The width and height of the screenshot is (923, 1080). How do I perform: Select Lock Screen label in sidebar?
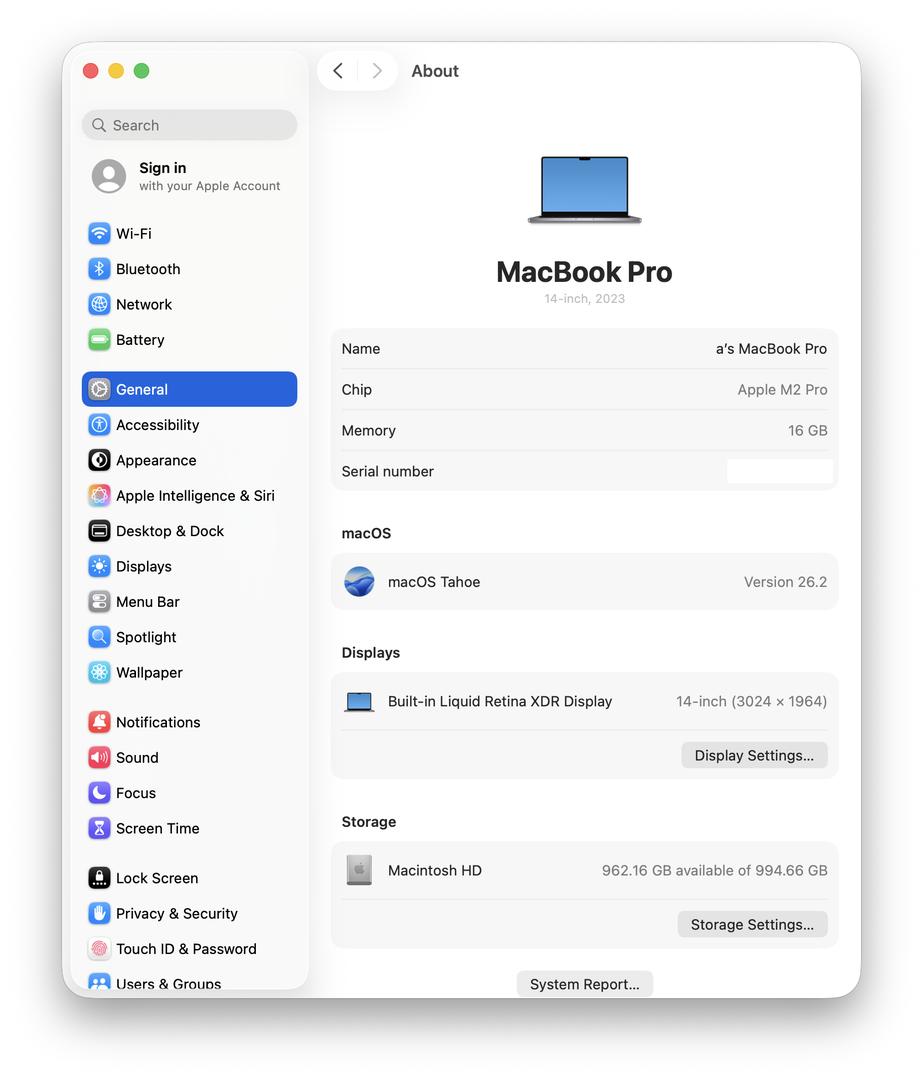click(x=157, y=878)
